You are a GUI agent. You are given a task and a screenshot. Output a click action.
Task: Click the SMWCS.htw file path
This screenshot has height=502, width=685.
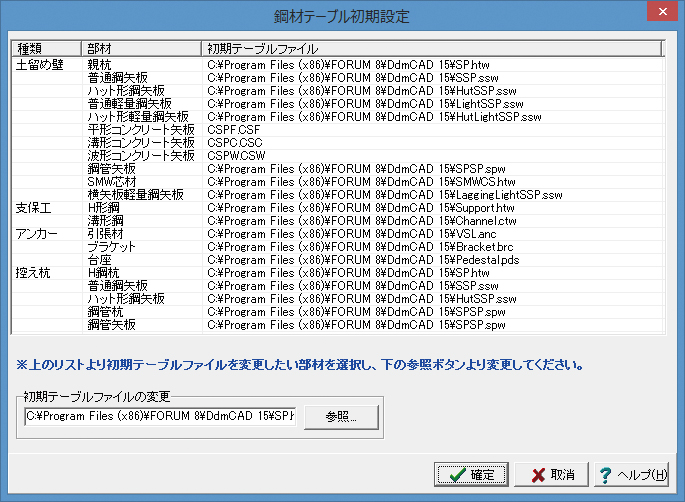pos(361,182)
